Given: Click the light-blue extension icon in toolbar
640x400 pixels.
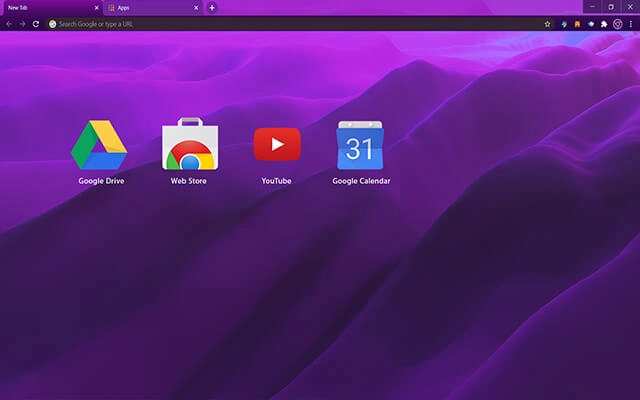Looking at the screenshot, I should coord(591,24).
